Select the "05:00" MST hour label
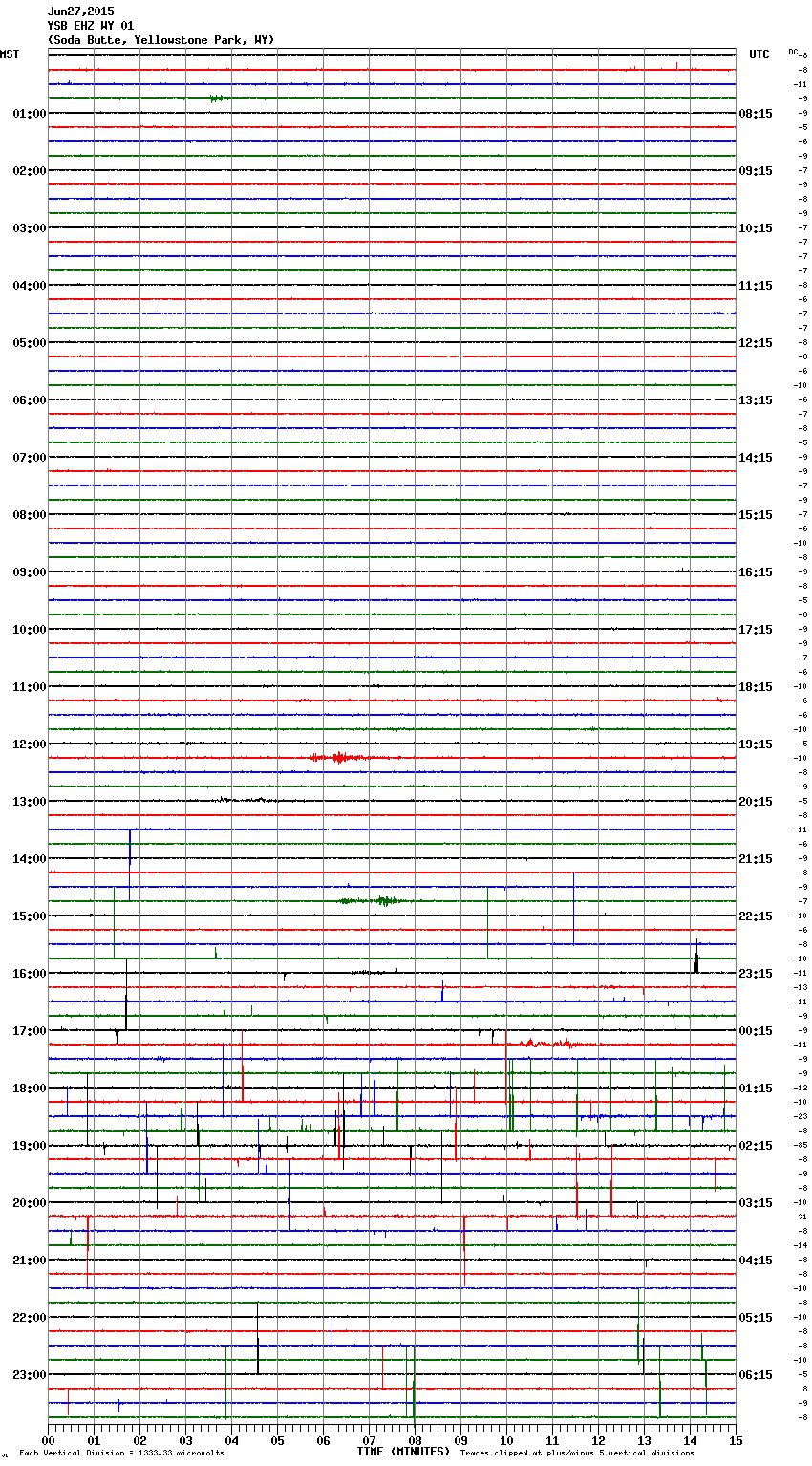Screen dimensions: 812x1466 [29, 343]
